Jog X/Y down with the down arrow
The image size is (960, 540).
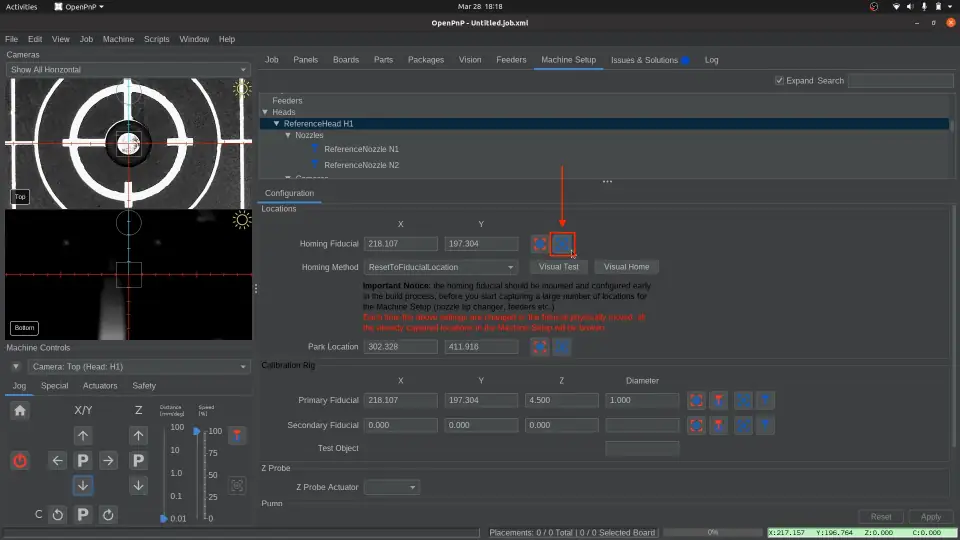[83, 485]
